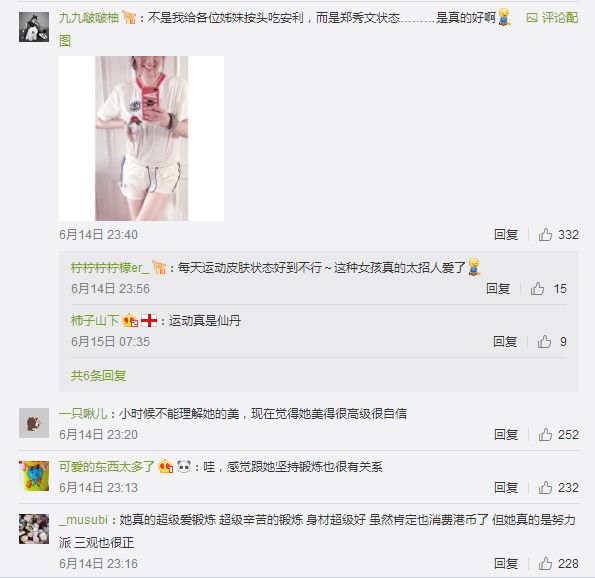This screenshot has height=578, width=595.
Task: Open the 评论配图 picture link
Action: (552, 17)
